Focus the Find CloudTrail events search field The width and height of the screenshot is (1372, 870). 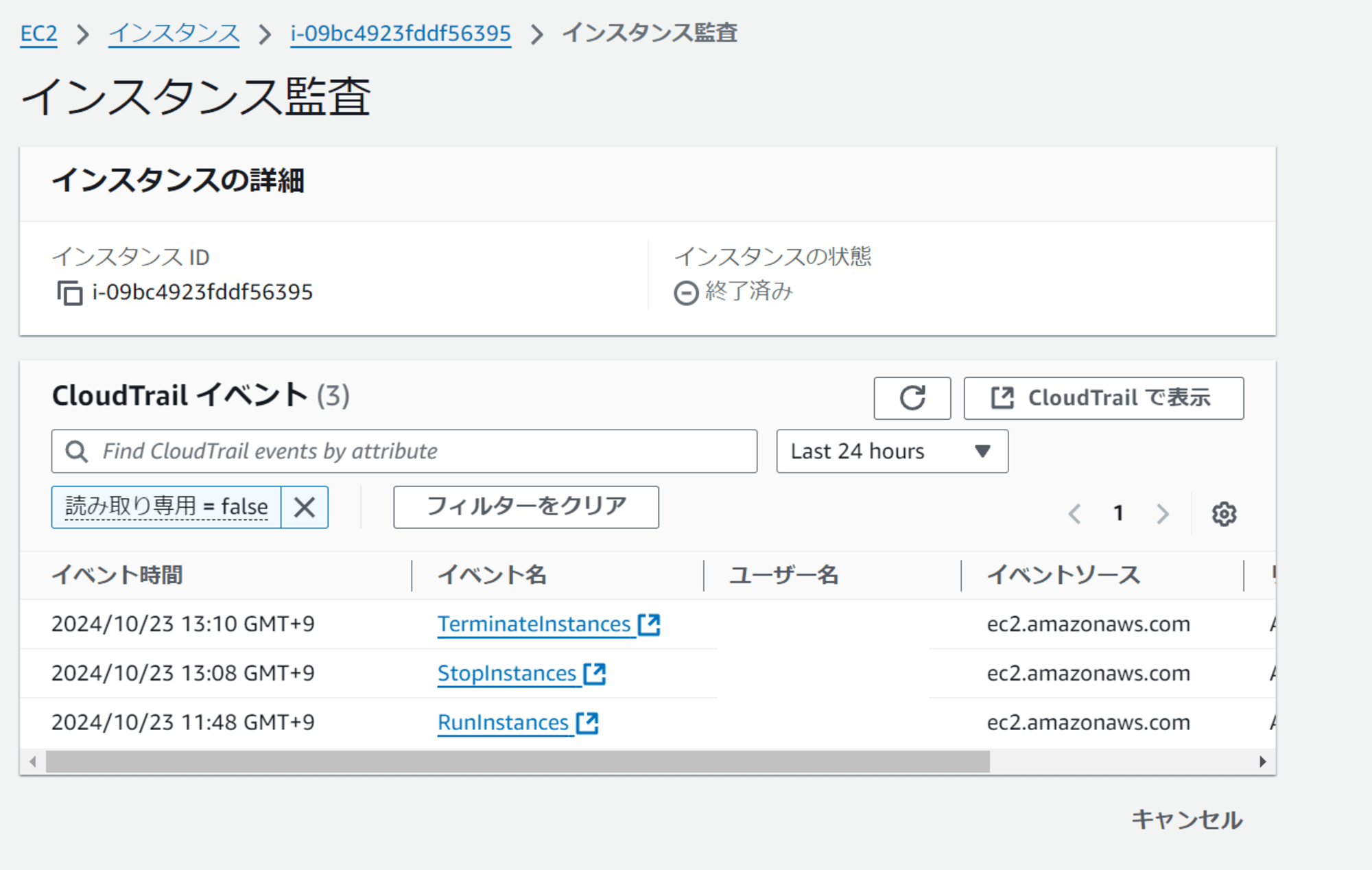[x=404, y=451]
